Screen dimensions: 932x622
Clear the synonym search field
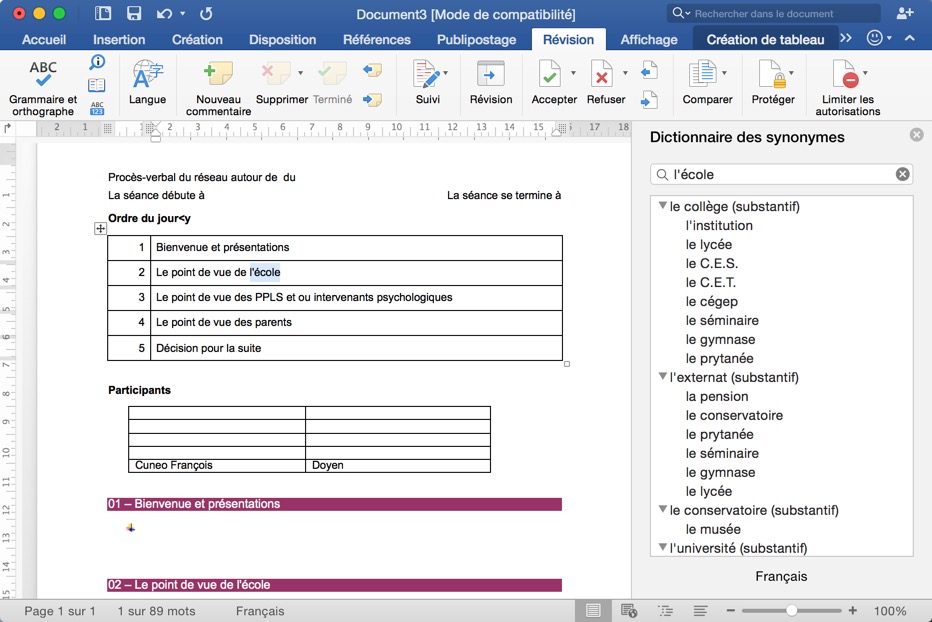pyautogui.click(x=902, y=174)
